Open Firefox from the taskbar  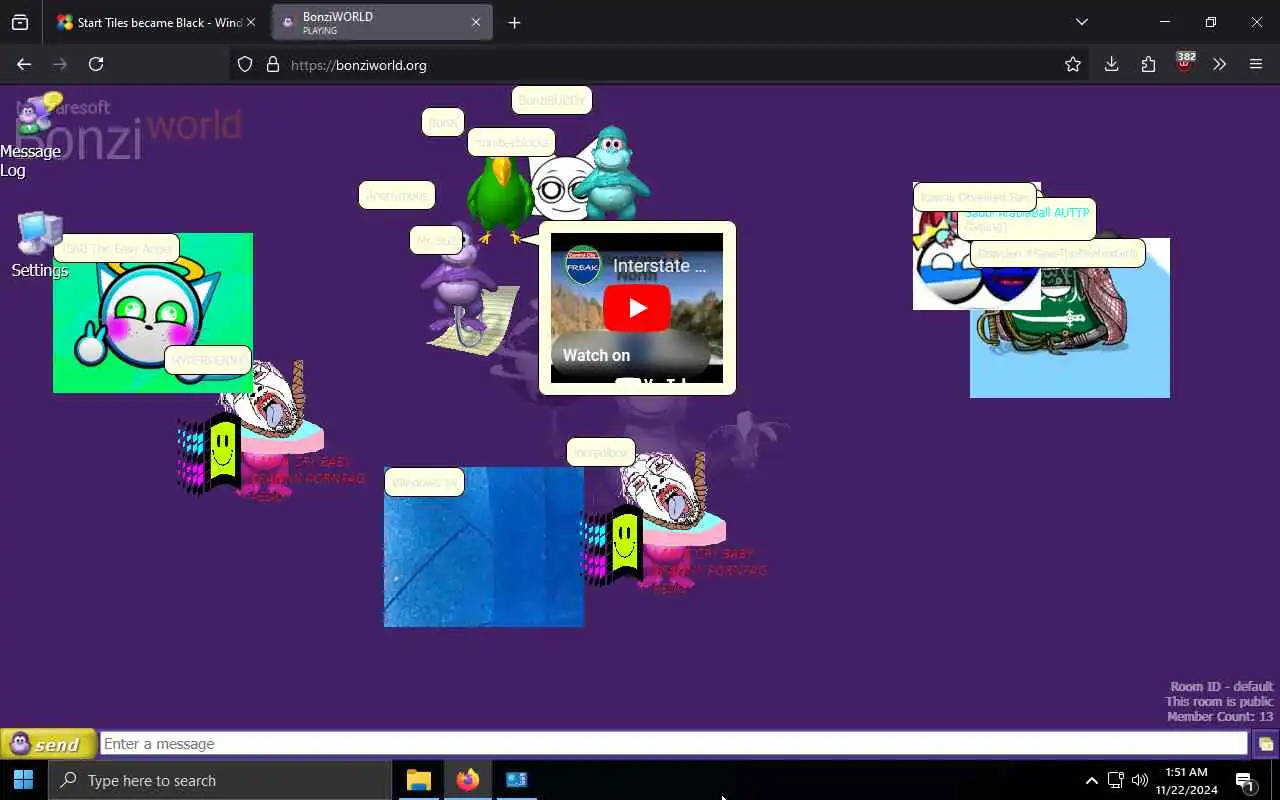click(x=467, y=780)
